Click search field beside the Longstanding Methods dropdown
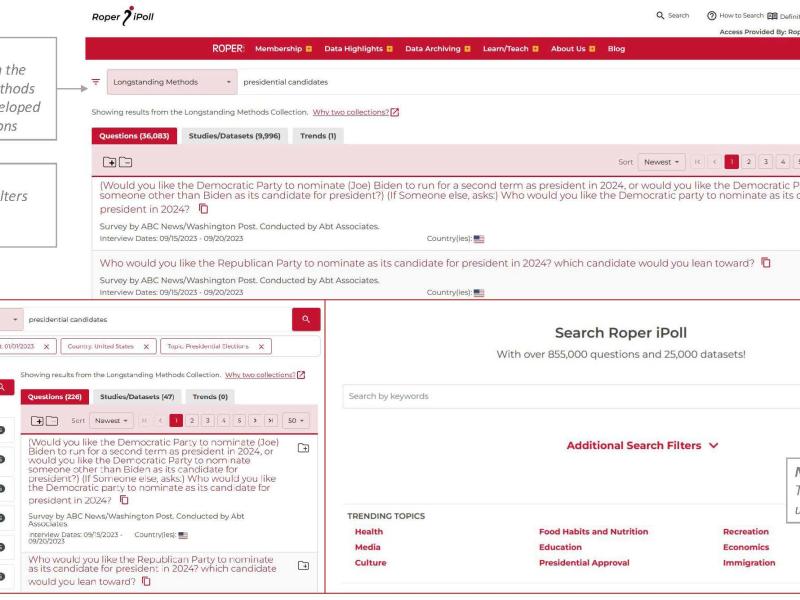 coord(518,82)
